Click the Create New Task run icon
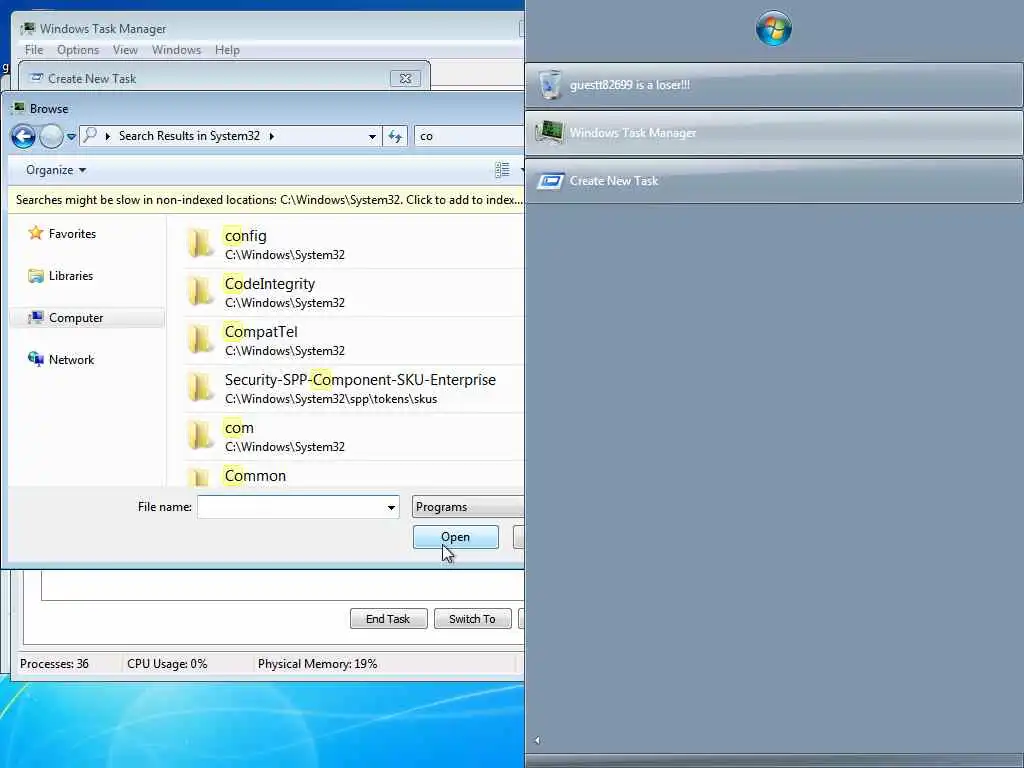 click(551, 181)
